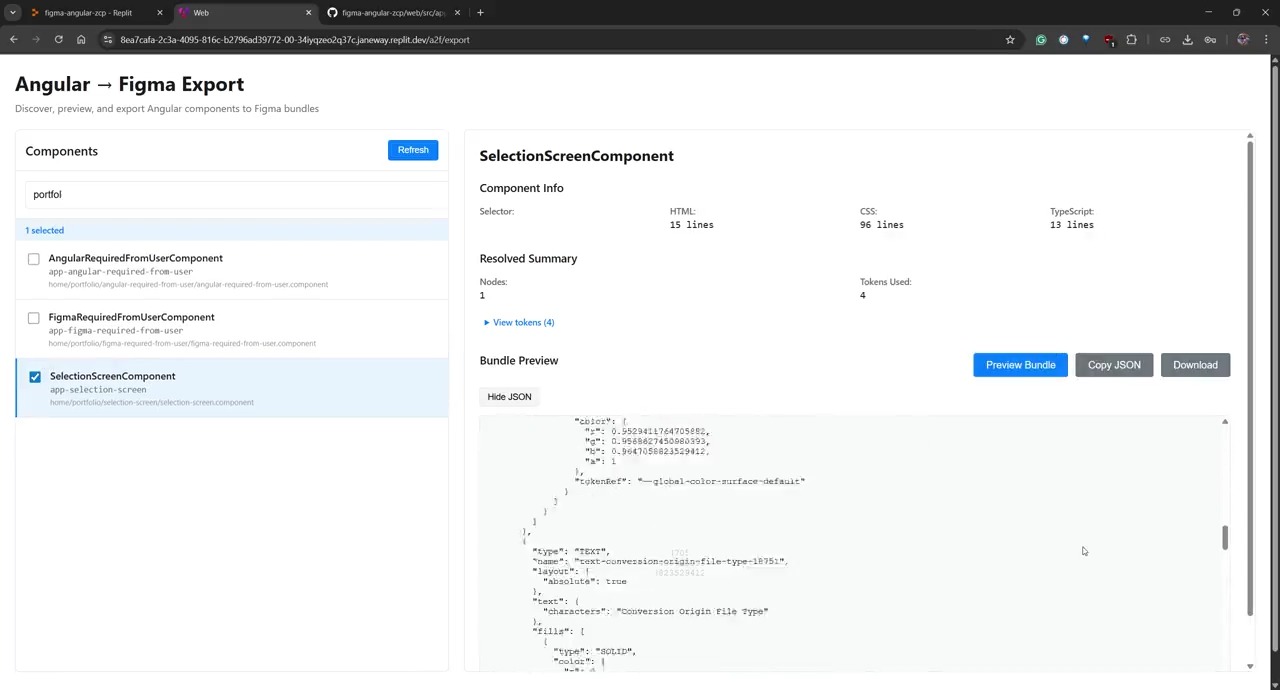
Task: Select the FigmaRequiredFromUserComponent row name
Action: coord(131,317)
